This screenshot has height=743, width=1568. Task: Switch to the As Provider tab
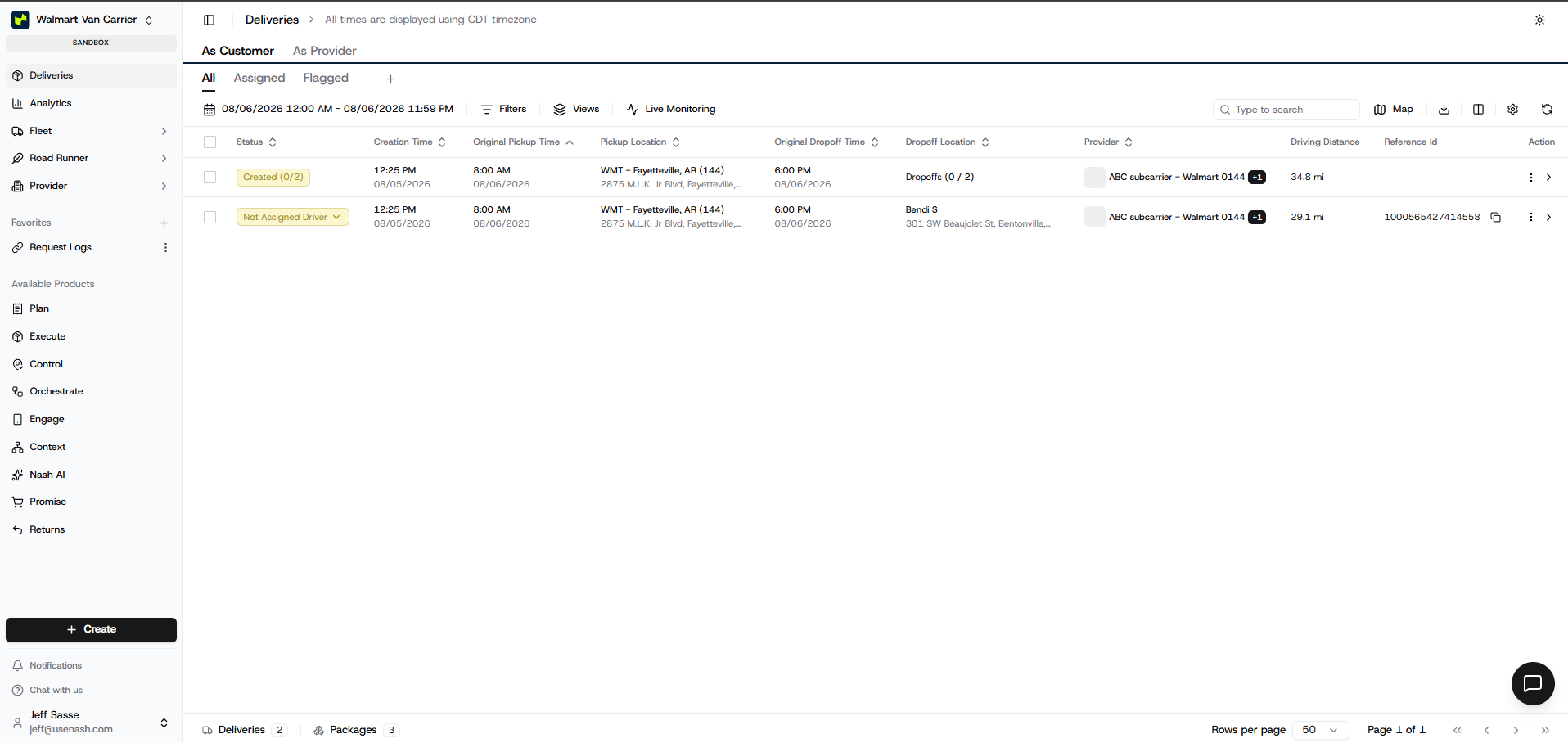(325, 51)
